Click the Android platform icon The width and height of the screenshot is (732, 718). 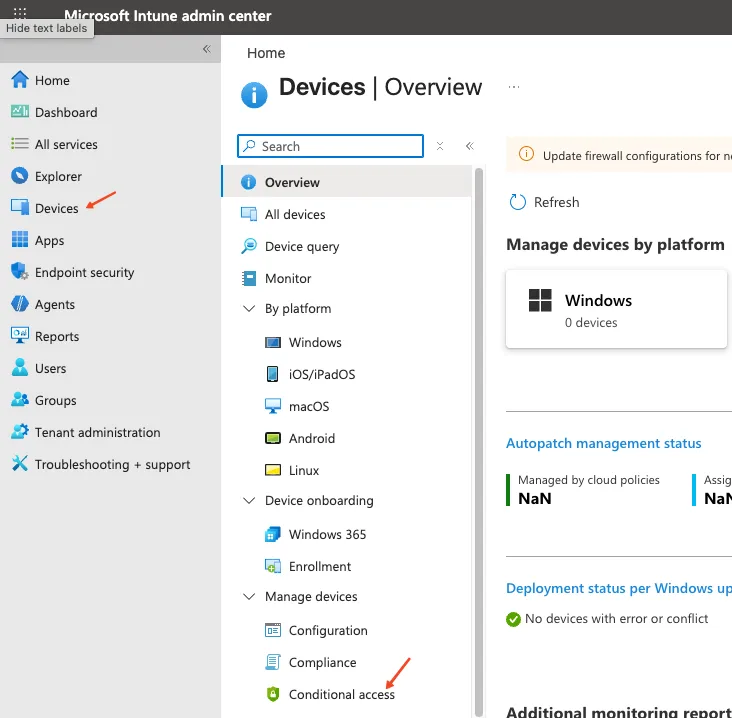(x=273, y=438)
